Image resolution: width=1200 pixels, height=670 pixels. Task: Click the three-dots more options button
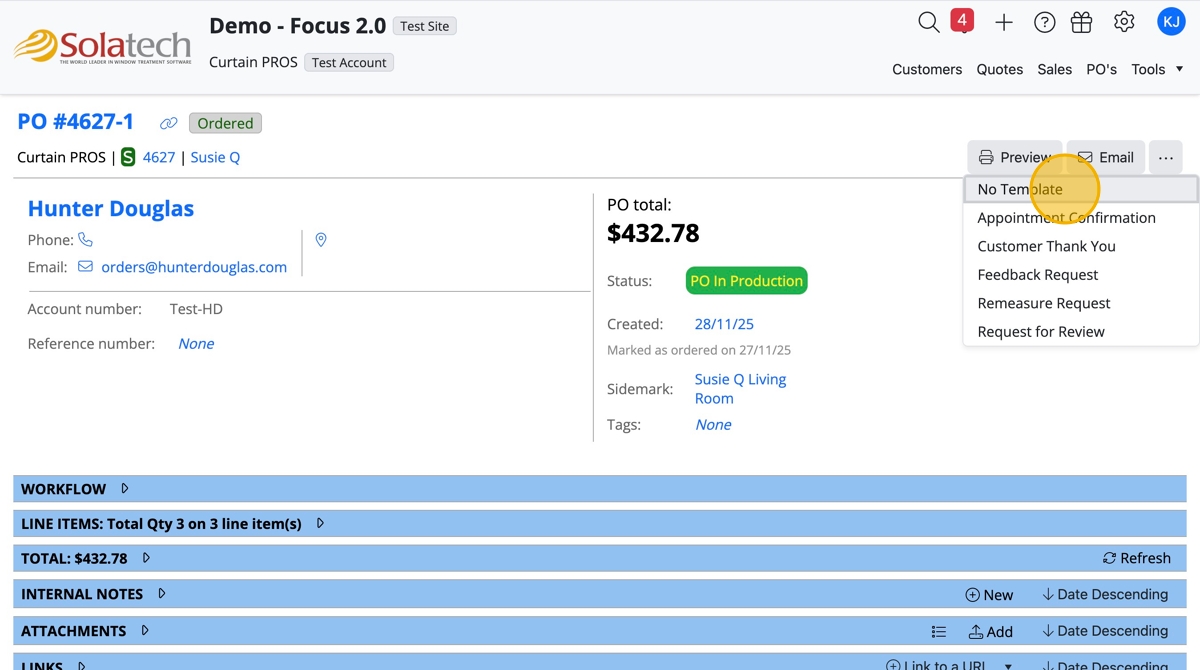pos(1165,157)
